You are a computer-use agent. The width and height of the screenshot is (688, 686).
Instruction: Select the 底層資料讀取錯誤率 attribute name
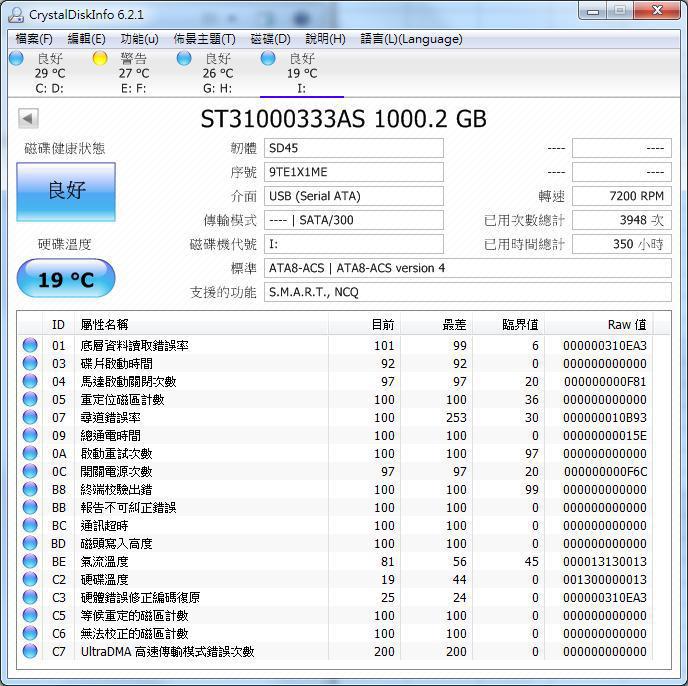[x=134, y=345]
